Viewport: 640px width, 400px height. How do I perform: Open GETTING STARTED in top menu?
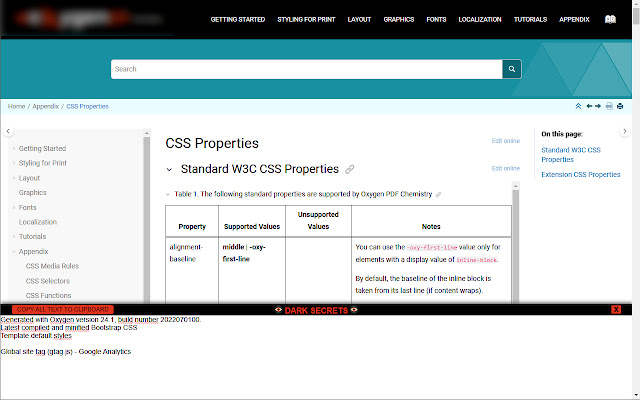pos(238,19)
